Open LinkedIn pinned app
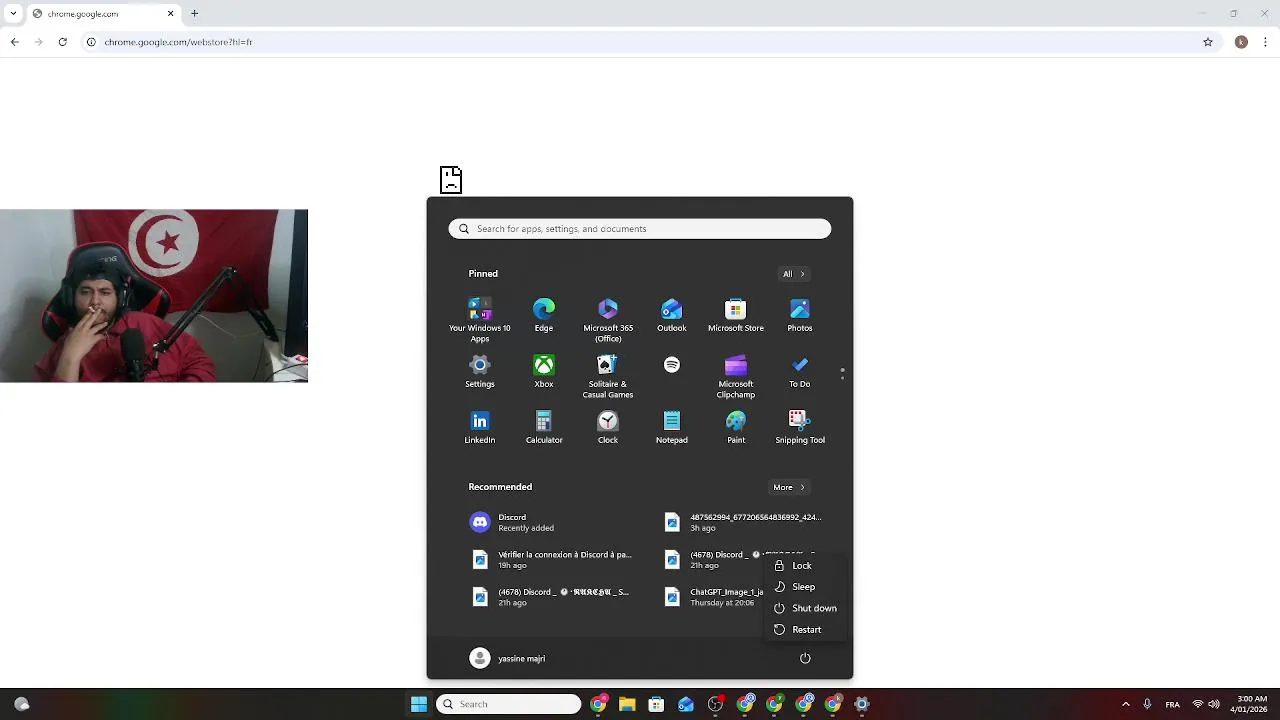 (x=480, y=427)
